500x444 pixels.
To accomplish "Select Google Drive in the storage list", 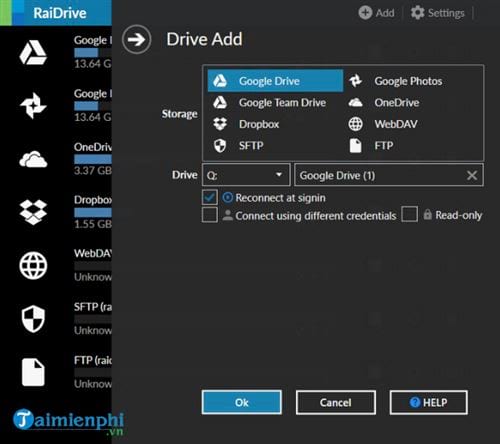I will tap(275, 81).
